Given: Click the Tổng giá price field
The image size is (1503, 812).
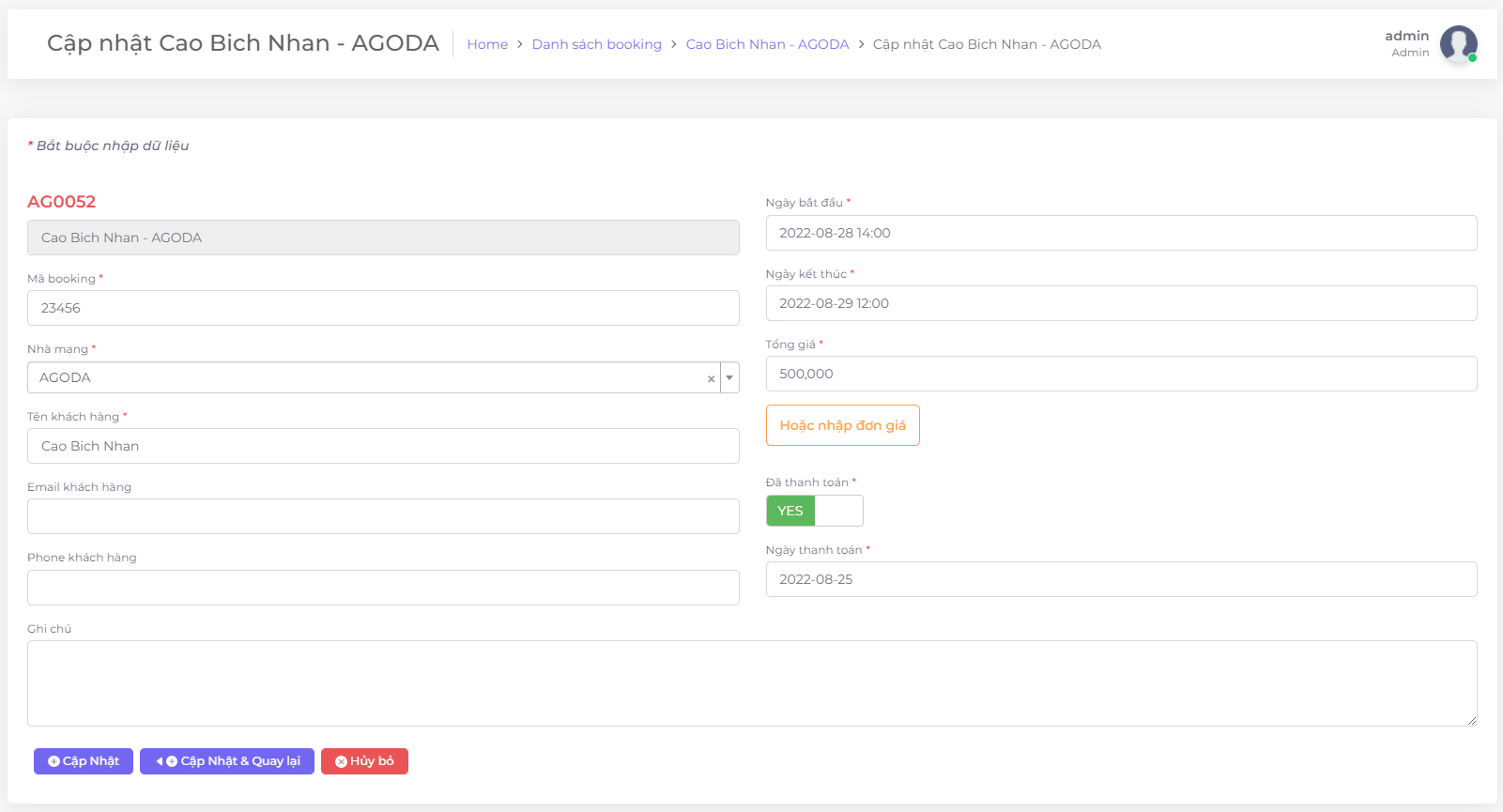Looking at the screenshot, I should pos(1121,374).
